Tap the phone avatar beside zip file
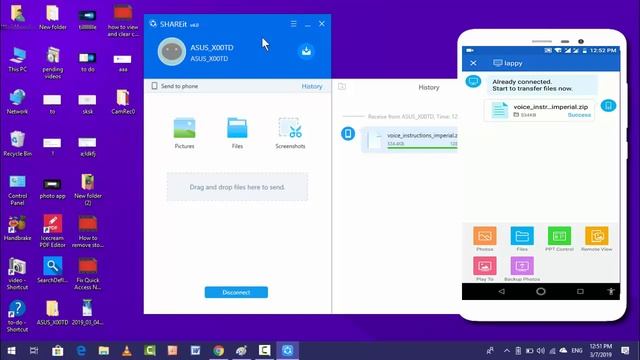 click(x=608, y=106)
